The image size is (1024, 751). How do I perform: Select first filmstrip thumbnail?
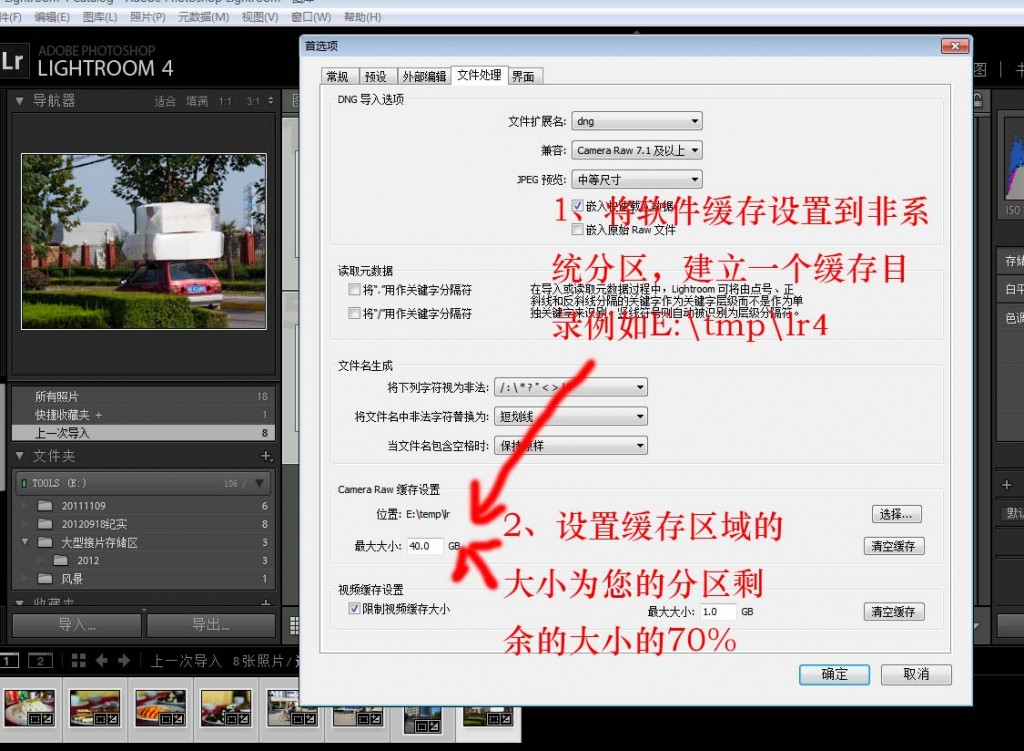point(29,709)
